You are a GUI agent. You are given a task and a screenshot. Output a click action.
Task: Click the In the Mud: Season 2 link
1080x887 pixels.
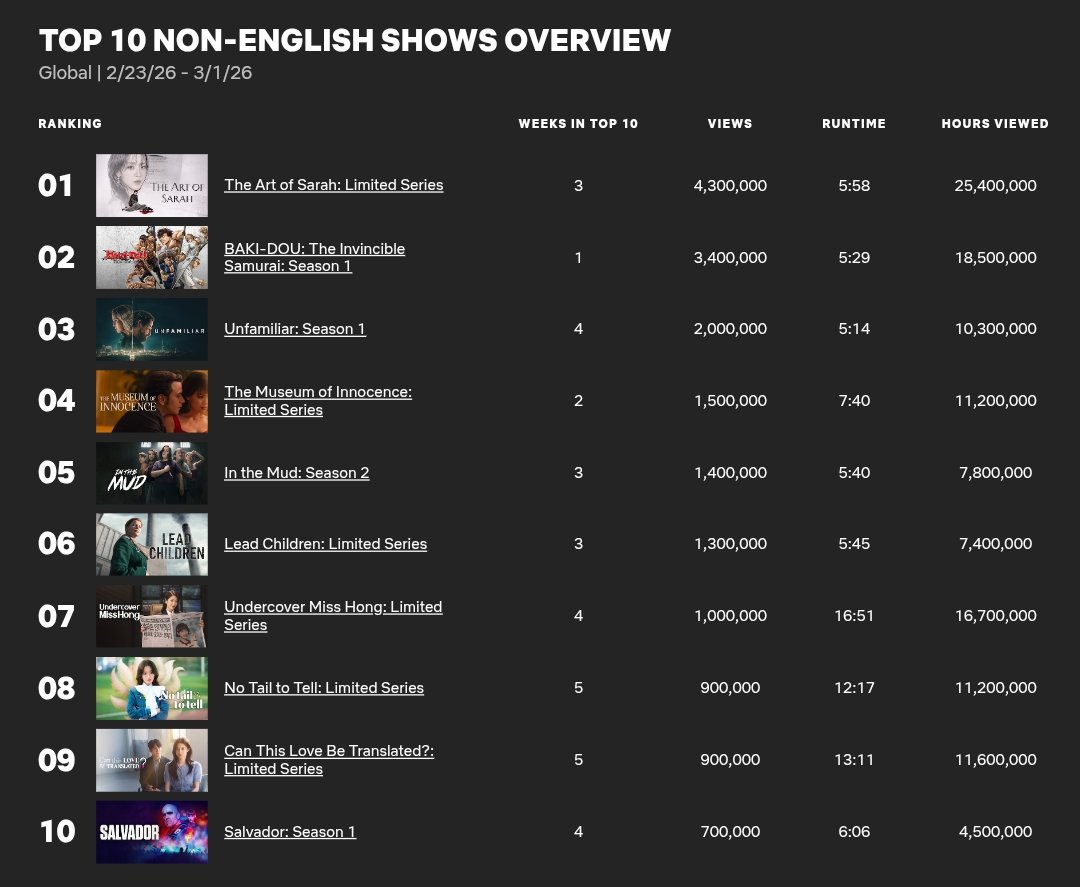pyautogui.click(x=296, y=473)
